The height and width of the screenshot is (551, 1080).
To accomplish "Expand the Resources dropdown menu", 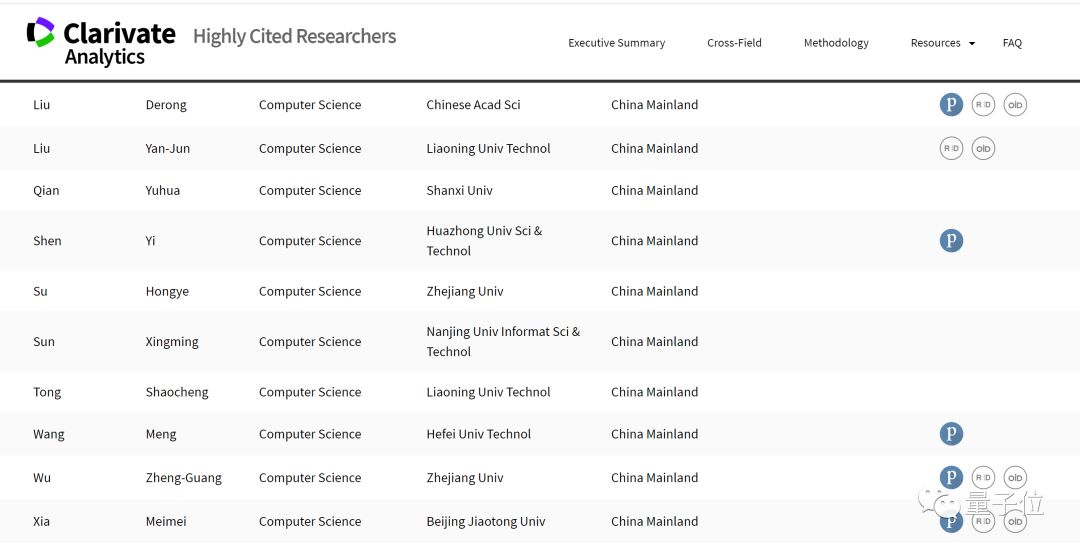I will pyautogui.click(x=942, y=43).
